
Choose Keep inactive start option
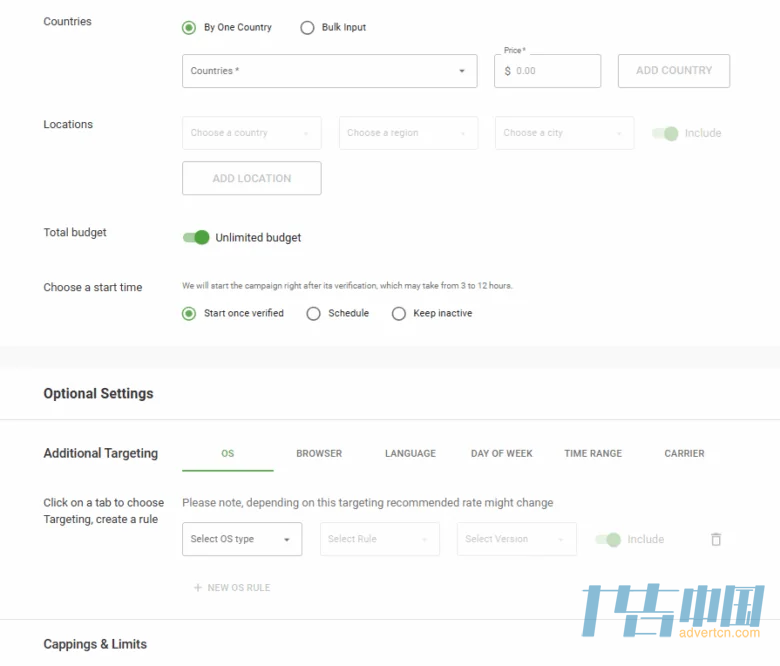tap(399, 314)
